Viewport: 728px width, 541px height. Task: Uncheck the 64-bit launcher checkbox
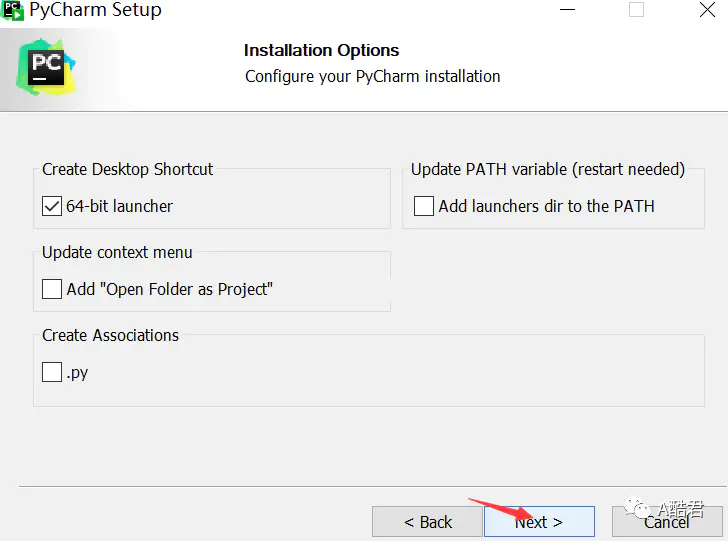click(52, 207)
